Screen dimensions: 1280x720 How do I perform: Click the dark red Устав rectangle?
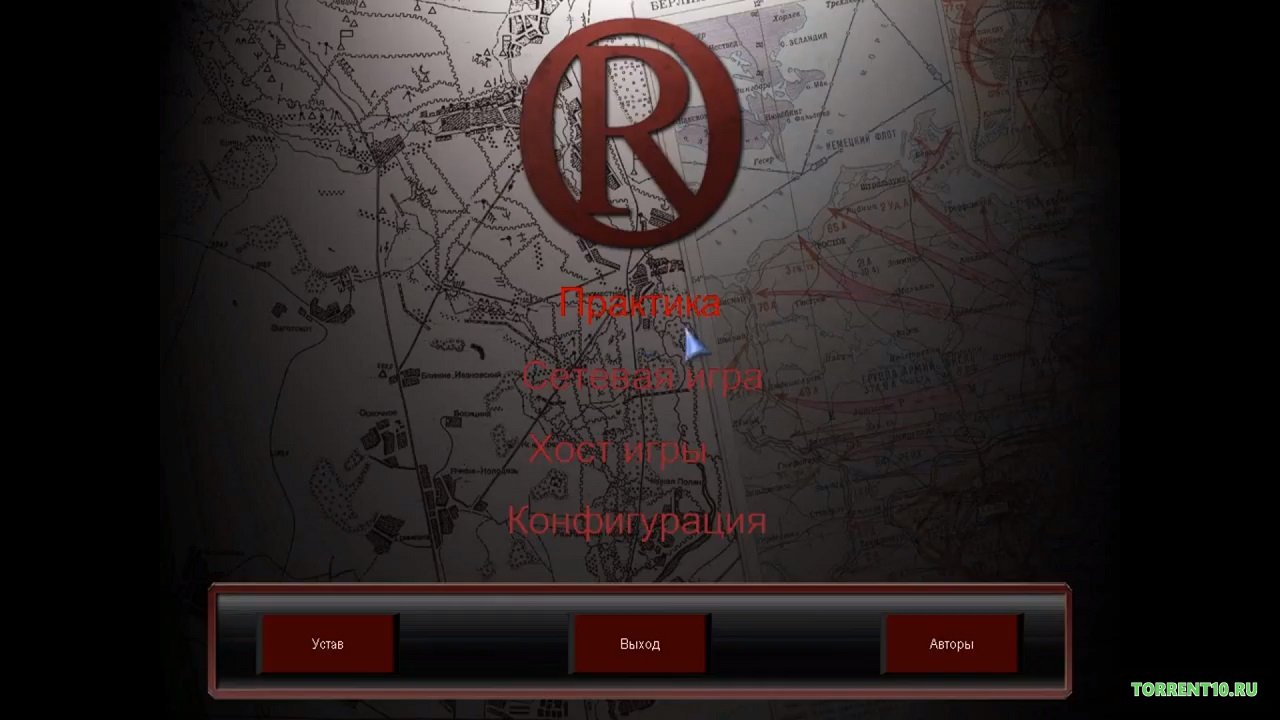pos(328,644)
